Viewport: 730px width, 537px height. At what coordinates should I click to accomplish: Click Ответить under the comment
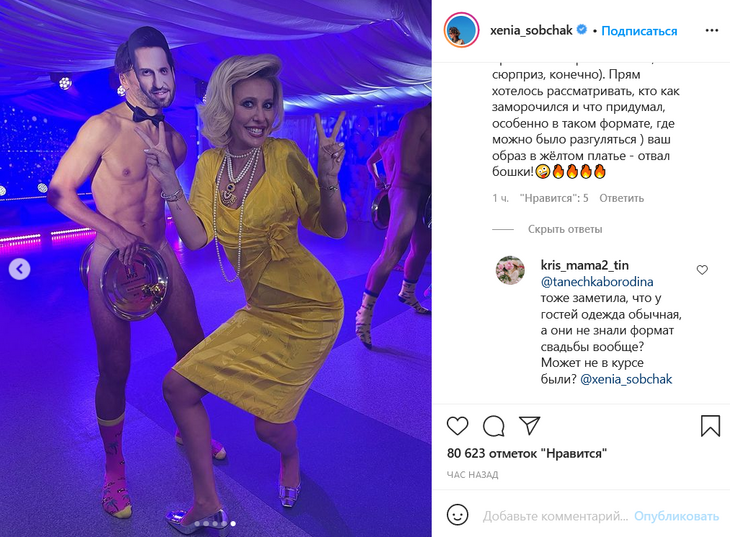pos(622,198)
